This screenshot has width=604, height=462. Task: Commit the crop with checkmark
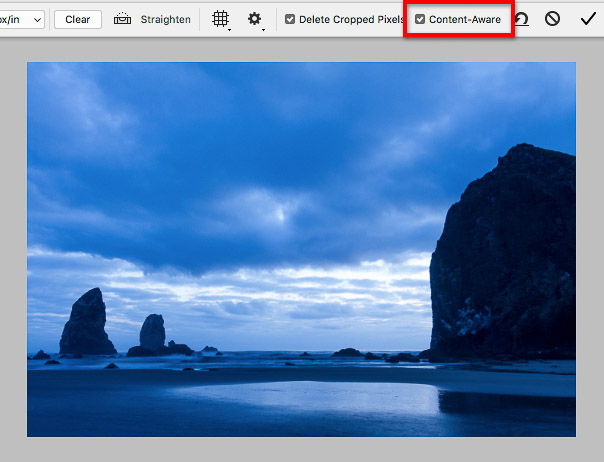pos(588,19)
